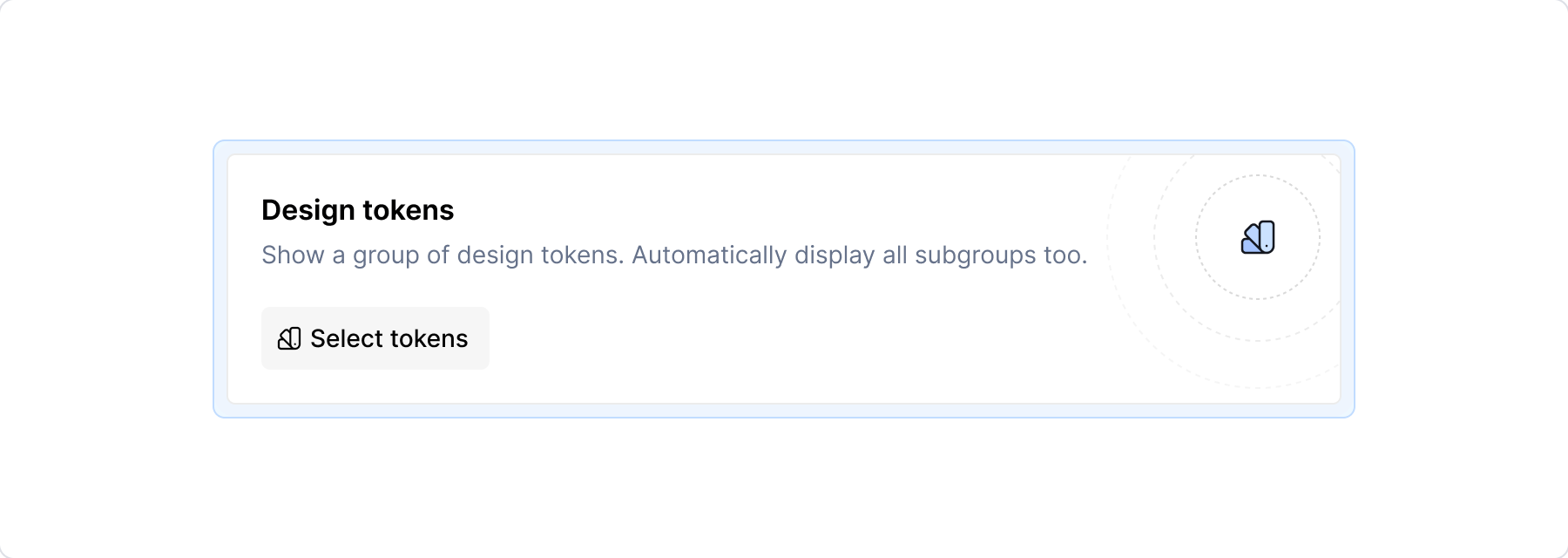Click the Select tokens button
The width and height of the screenshot is (1568, 558).
coord(375,337)
